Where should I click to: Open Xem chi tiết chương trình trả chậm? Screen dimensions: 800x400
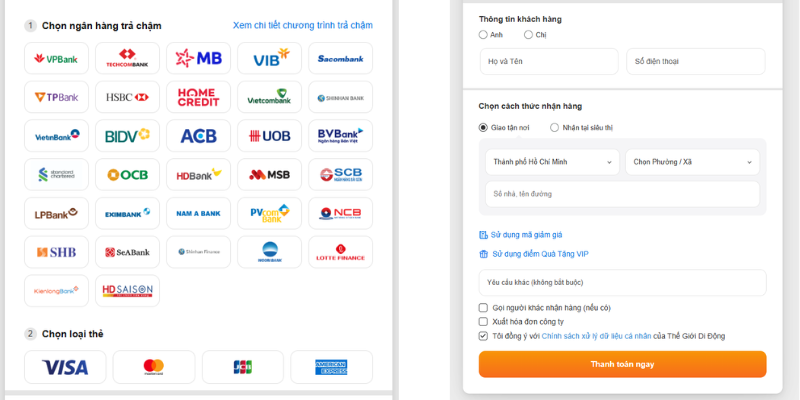tap(302, 25)
